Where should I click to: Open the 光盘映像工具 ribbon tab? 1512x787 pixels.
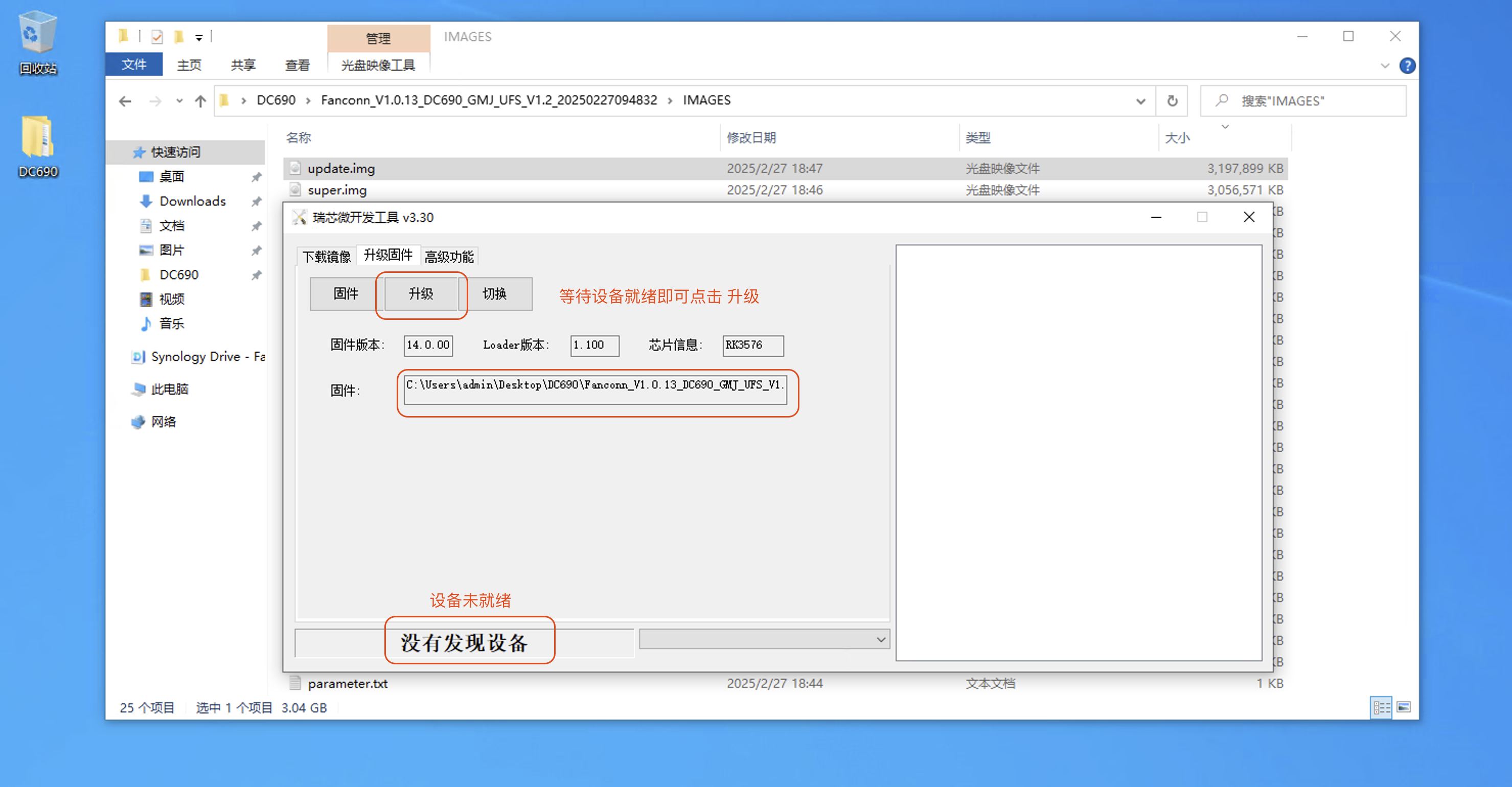[378, 65]
